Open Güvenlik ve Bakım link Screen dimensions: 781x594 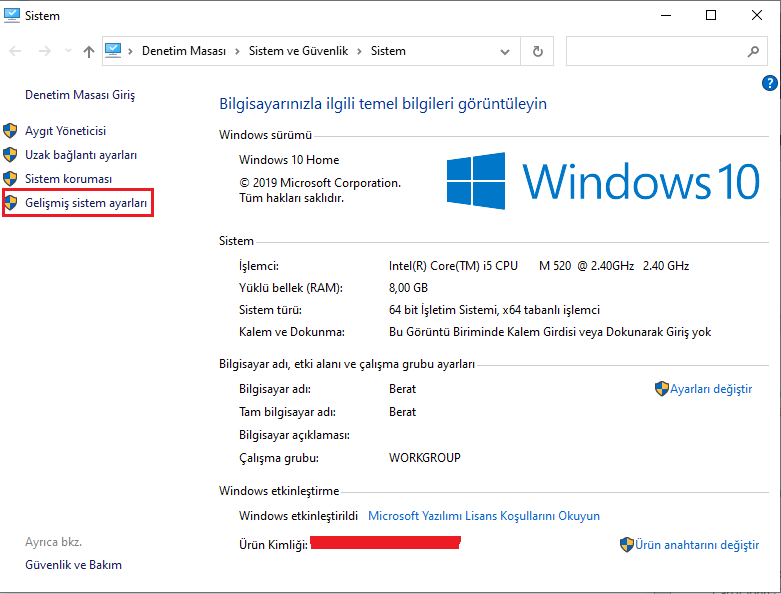(x=74, y=565)
